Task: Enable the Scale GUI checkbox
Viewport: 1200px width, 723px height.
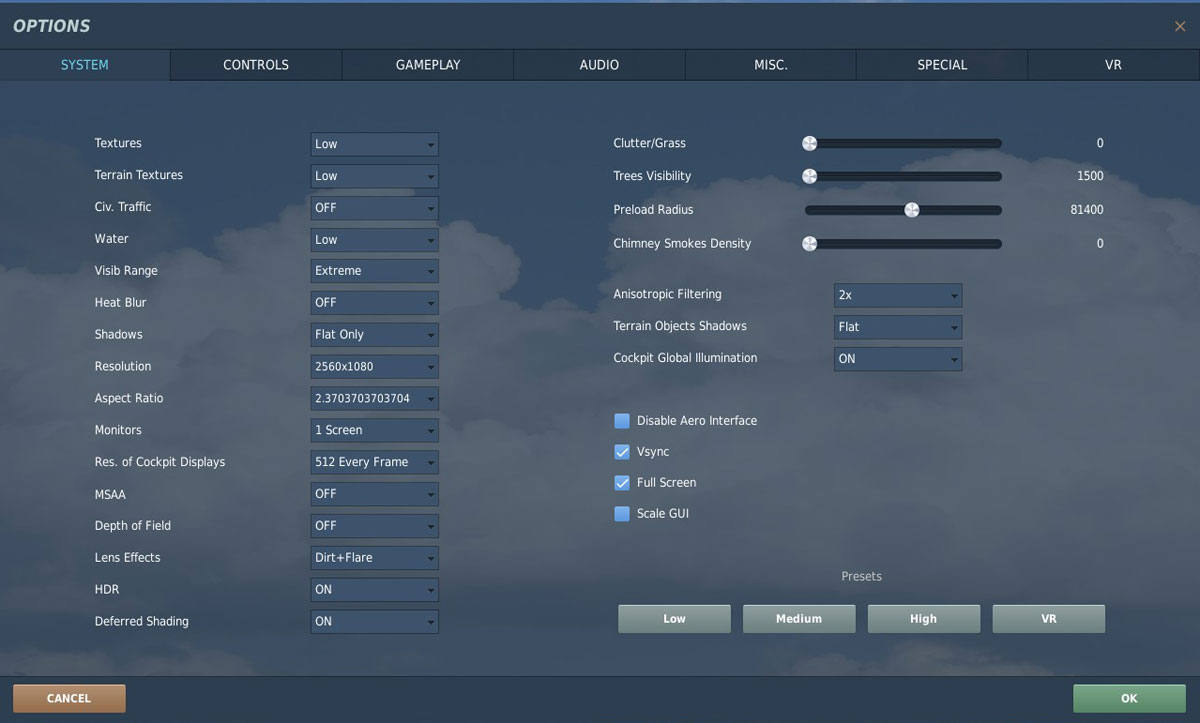Action: pos(622,514)
